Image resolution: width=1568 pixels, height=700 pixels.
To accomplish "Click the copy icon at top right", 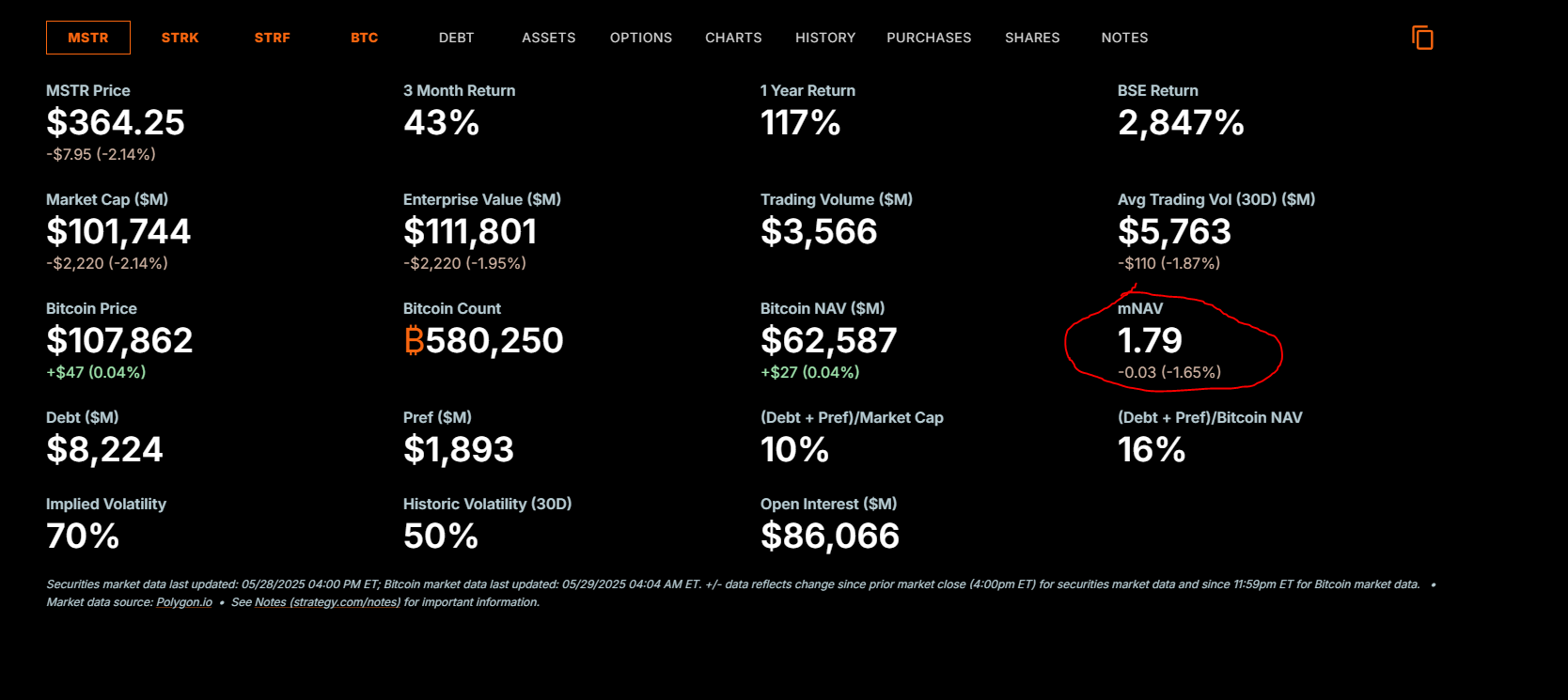I will [1422, 38].
